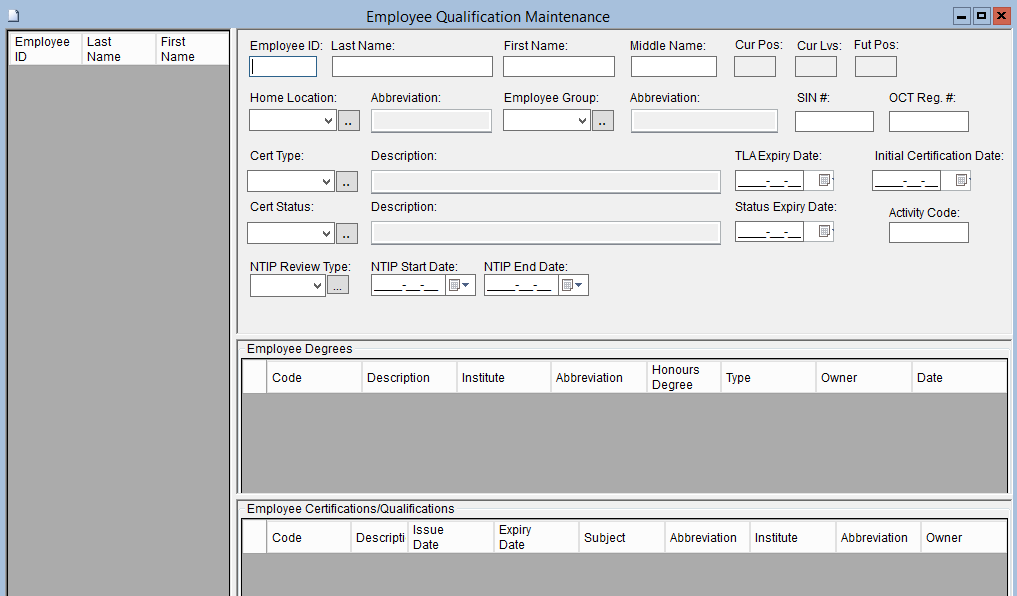This screenshot has height=596, width=1017.
Task: Click the Employee ID input field
Action: click(x=283, y=67)
